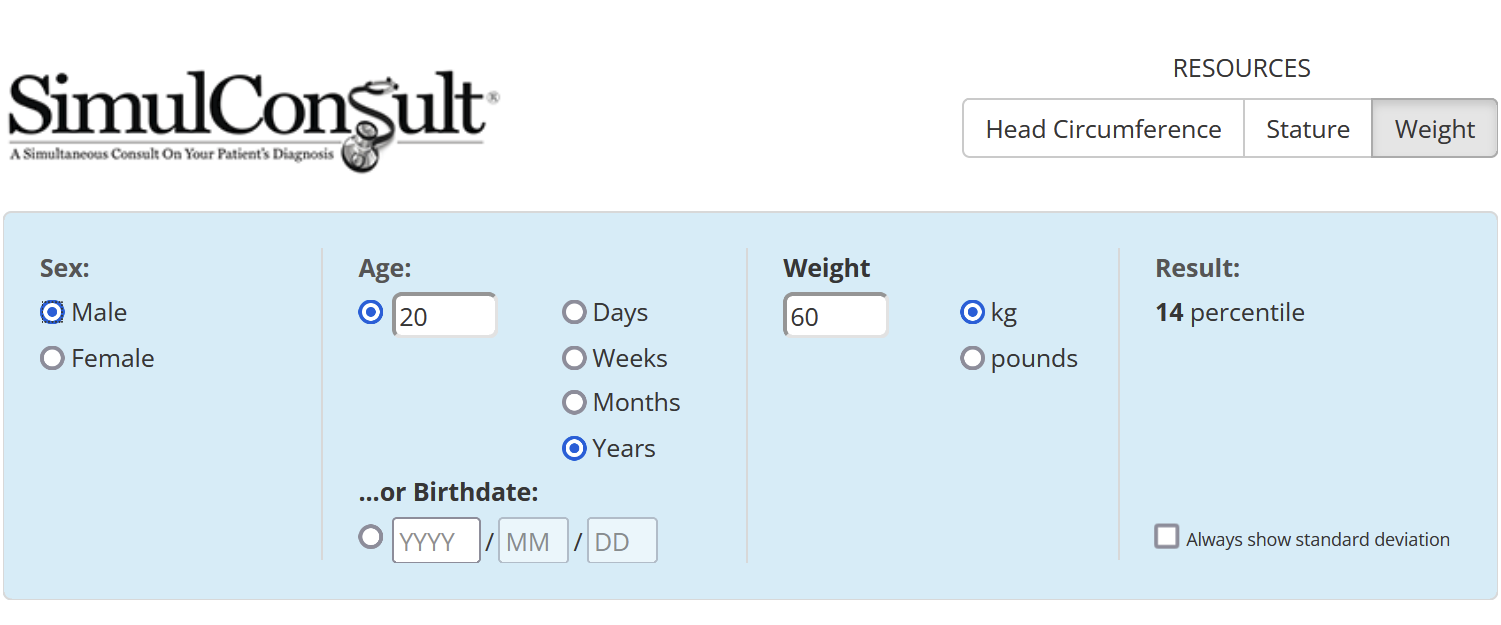Switch to the Stature tab
The width and height of the screenshot is (1501, 625).
(x=1307, y=129)
